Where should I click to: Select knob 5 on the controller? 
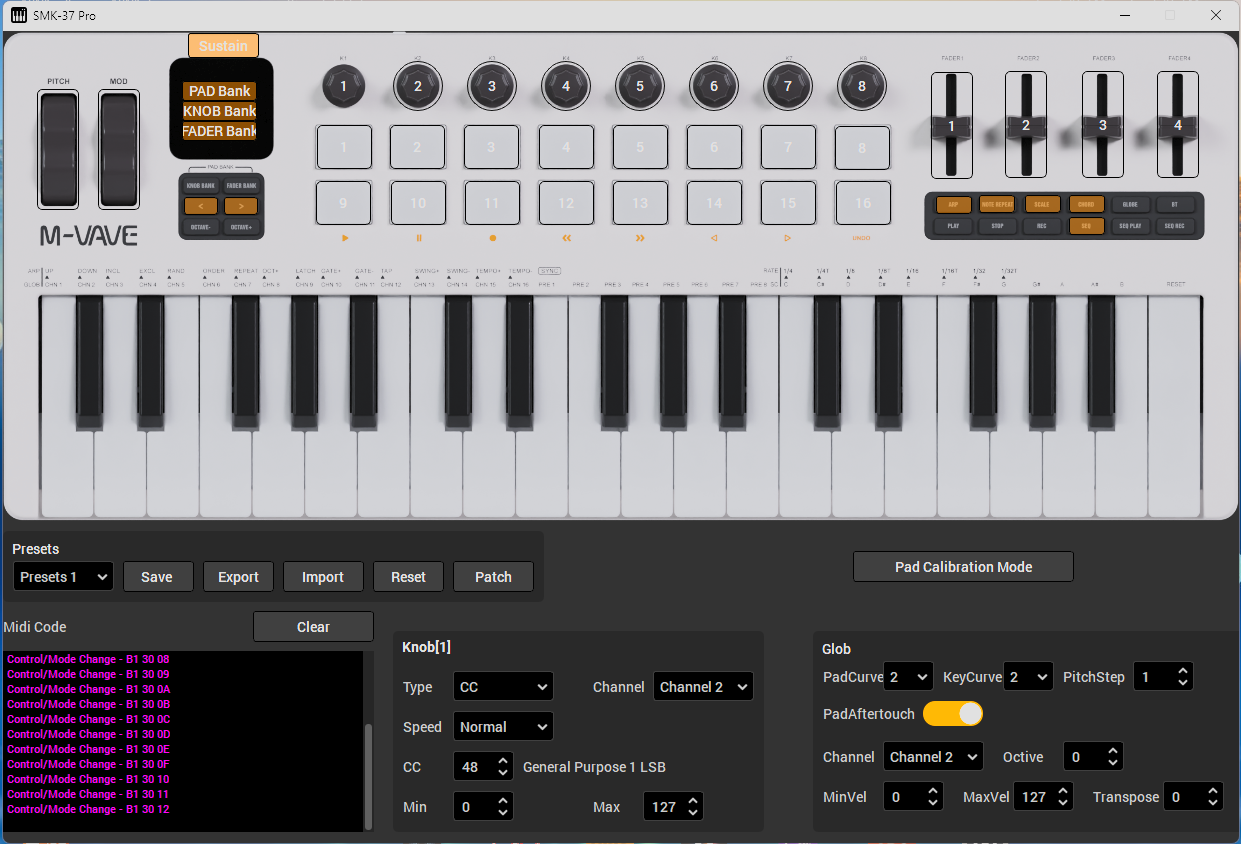point(640,87)
